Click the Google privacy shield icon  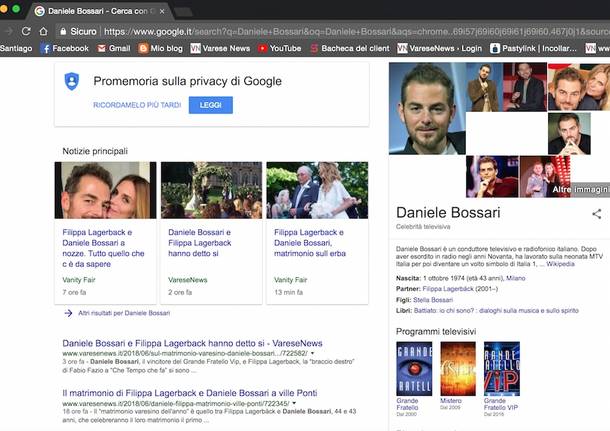tap(72, 81)
